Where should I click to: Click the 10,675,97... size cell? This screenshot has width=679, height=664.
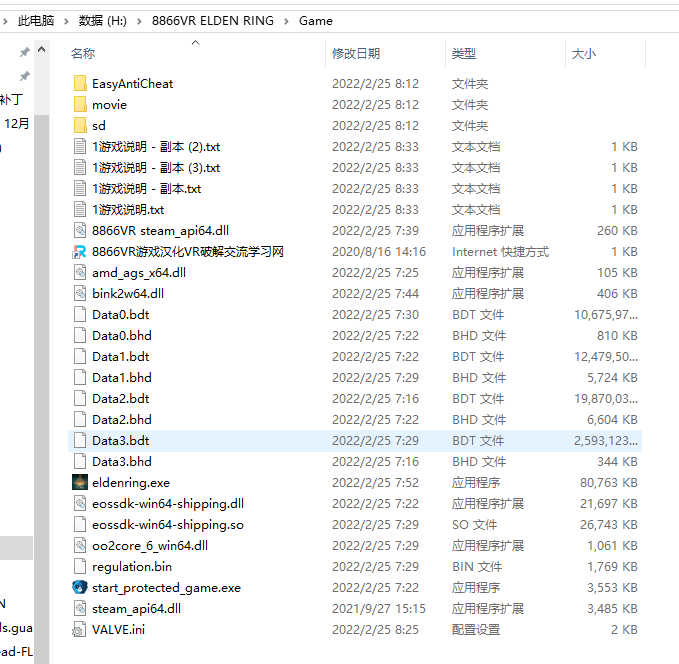point(606,314)
